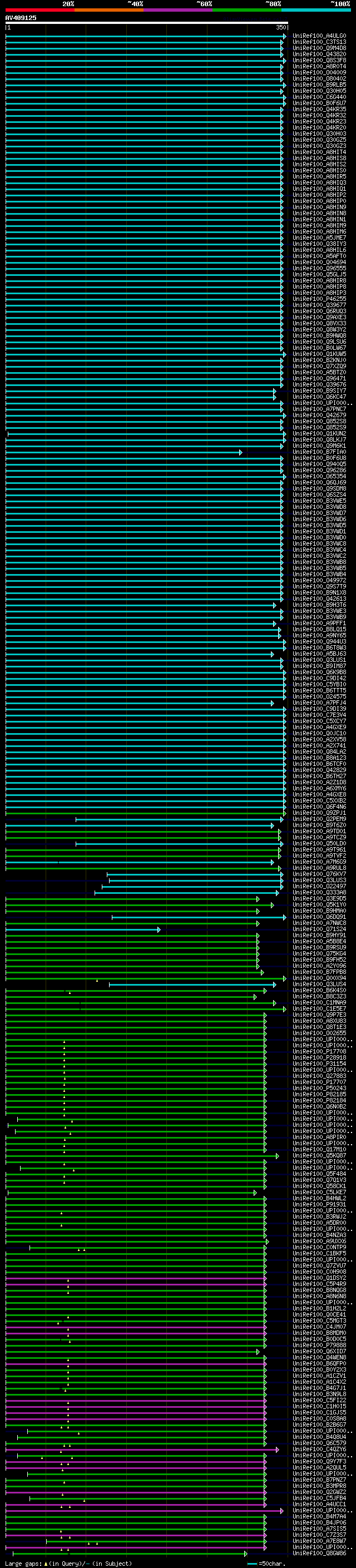The image size is (356, 1568).
Task: Click on UniRef100_B9RLB5
Action: tap(319, 85)
